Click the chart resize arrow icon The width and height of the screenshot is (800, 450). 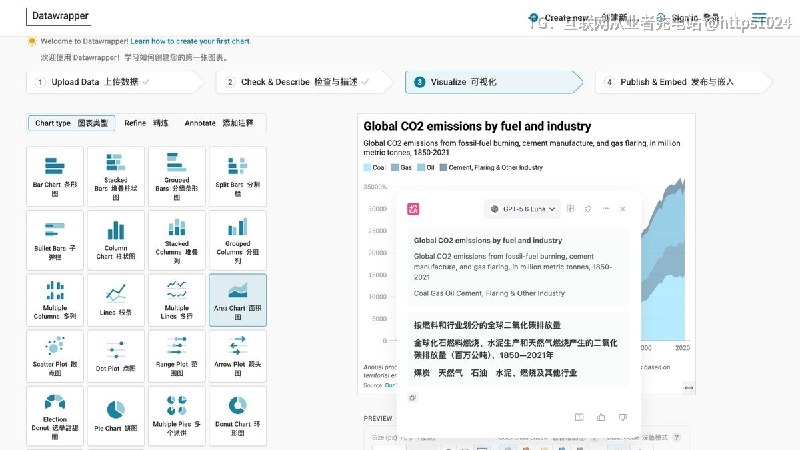tap(689, 388)
